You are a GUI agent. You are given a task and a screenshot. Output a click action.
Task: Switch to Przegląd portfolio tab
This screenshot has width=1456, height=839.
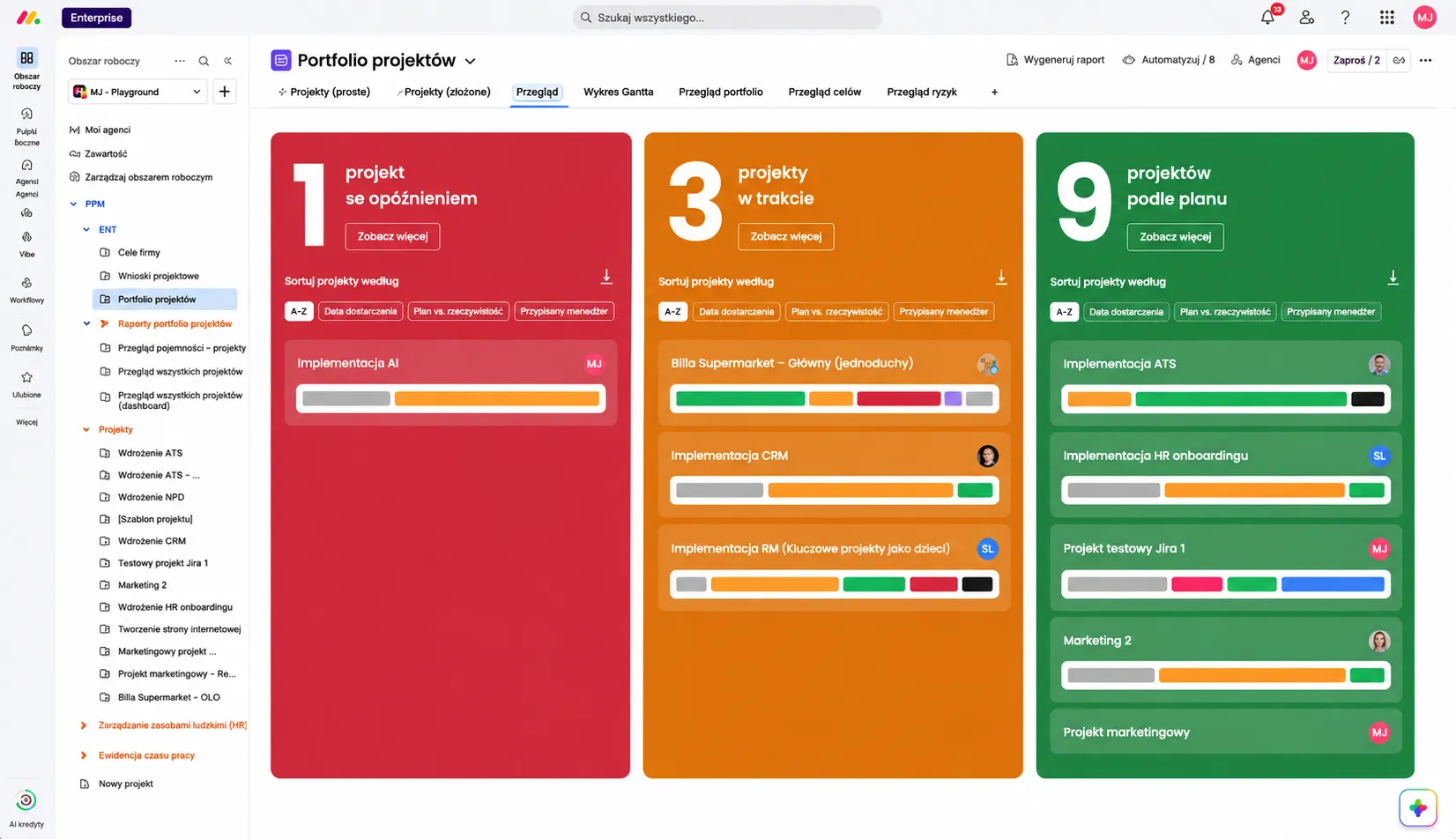721,92
